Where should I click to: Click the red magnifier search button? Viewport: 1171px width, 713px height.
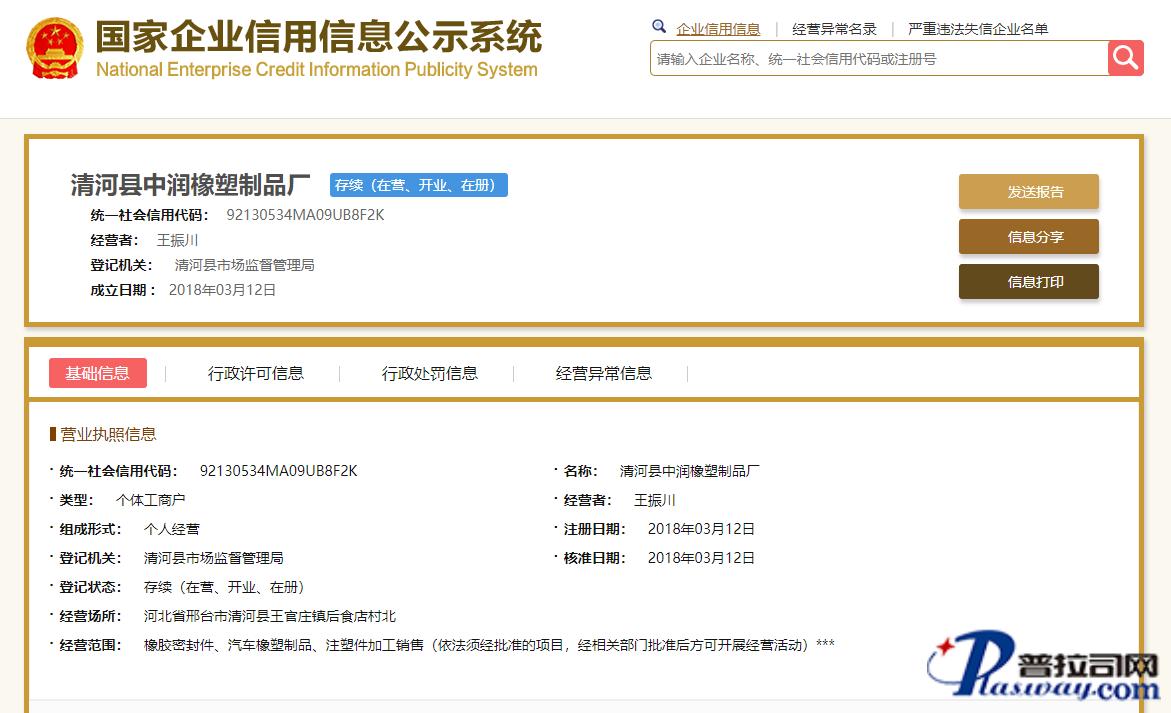coord(1125,58)
